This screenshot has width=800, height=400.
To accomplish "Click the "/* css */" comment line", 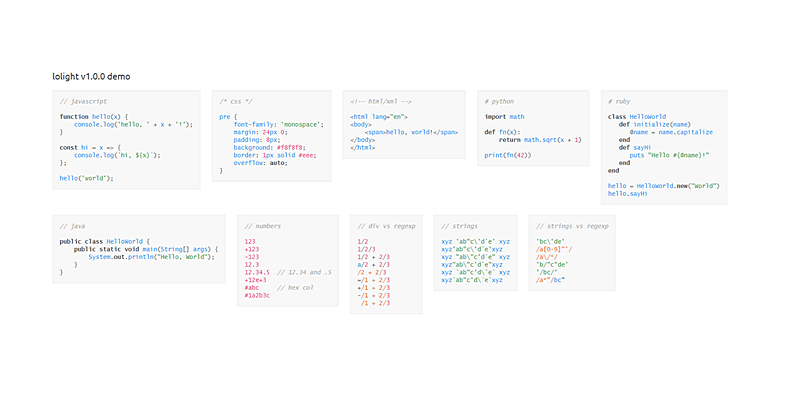I will (236, 101).
